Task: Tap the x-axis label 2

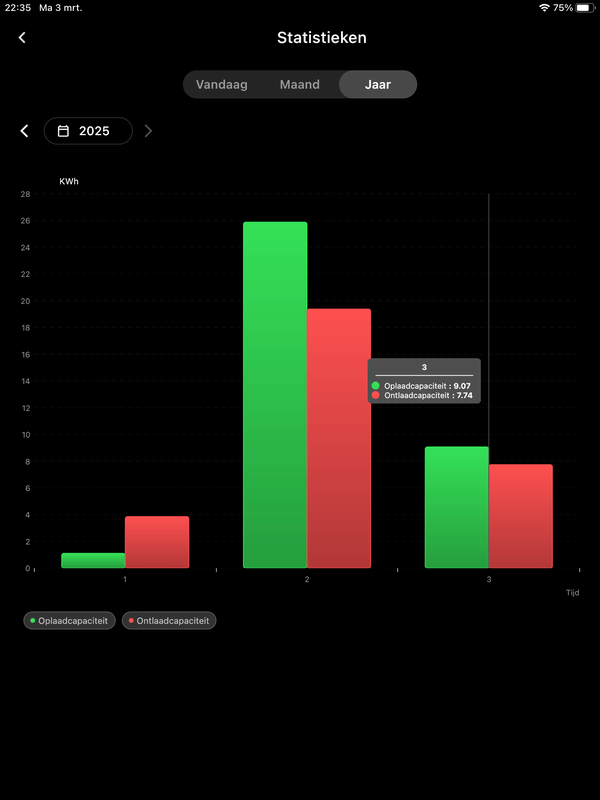Action: pyautogui.click(x=307, y=579)
